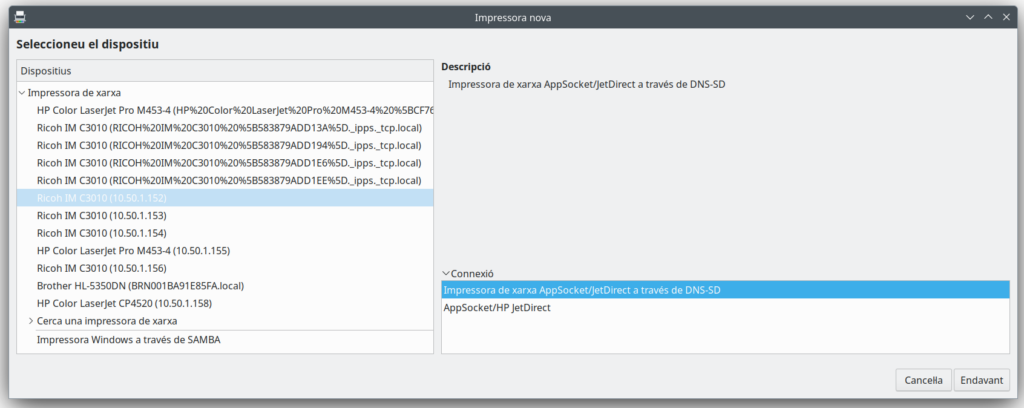
Task: Select Ricoh IM C3010 at 10.50.1.153
Action: (101, 215)
